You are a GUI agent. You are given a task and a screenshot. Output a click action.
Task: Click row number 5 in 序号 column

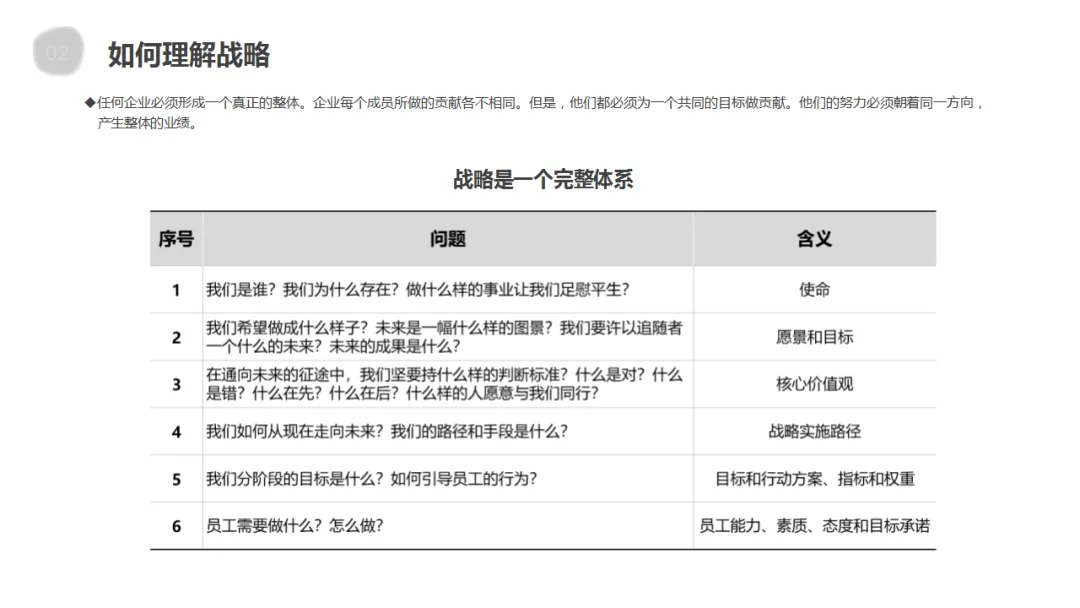click(176, 479)
